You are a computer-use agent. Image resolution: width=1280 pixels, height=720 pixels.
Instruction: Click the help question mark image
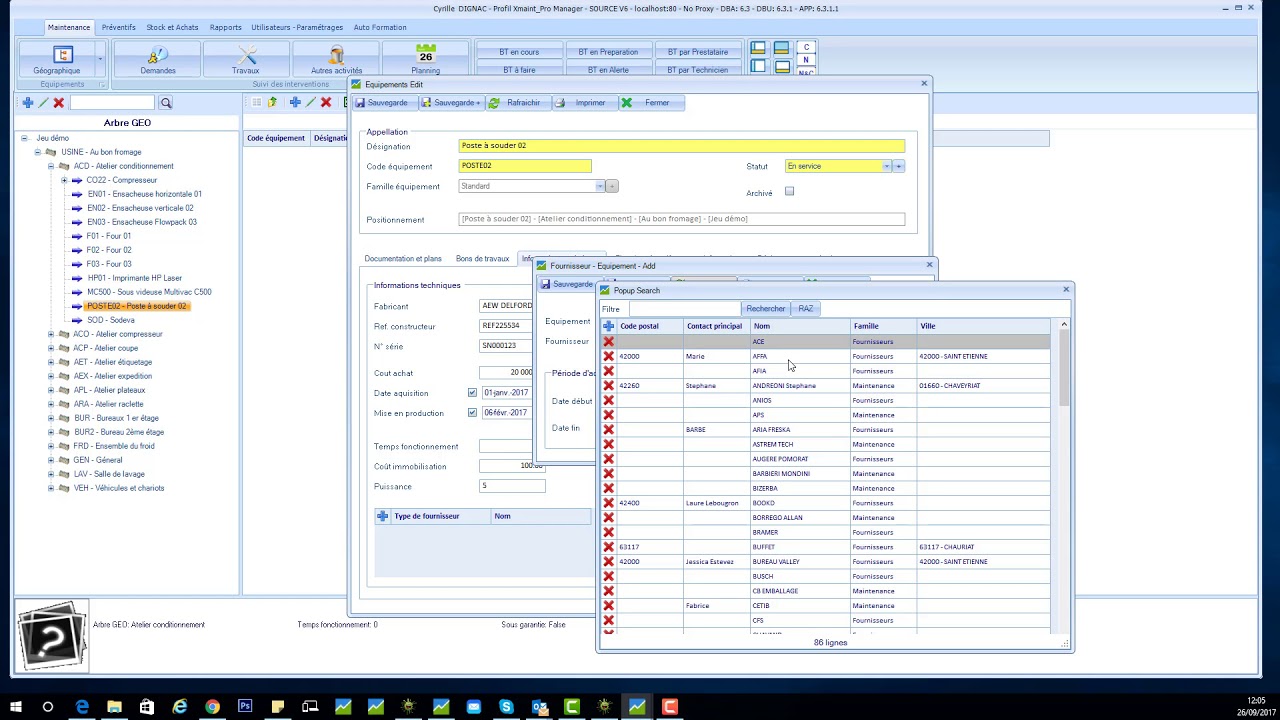(x=51, y=635)
